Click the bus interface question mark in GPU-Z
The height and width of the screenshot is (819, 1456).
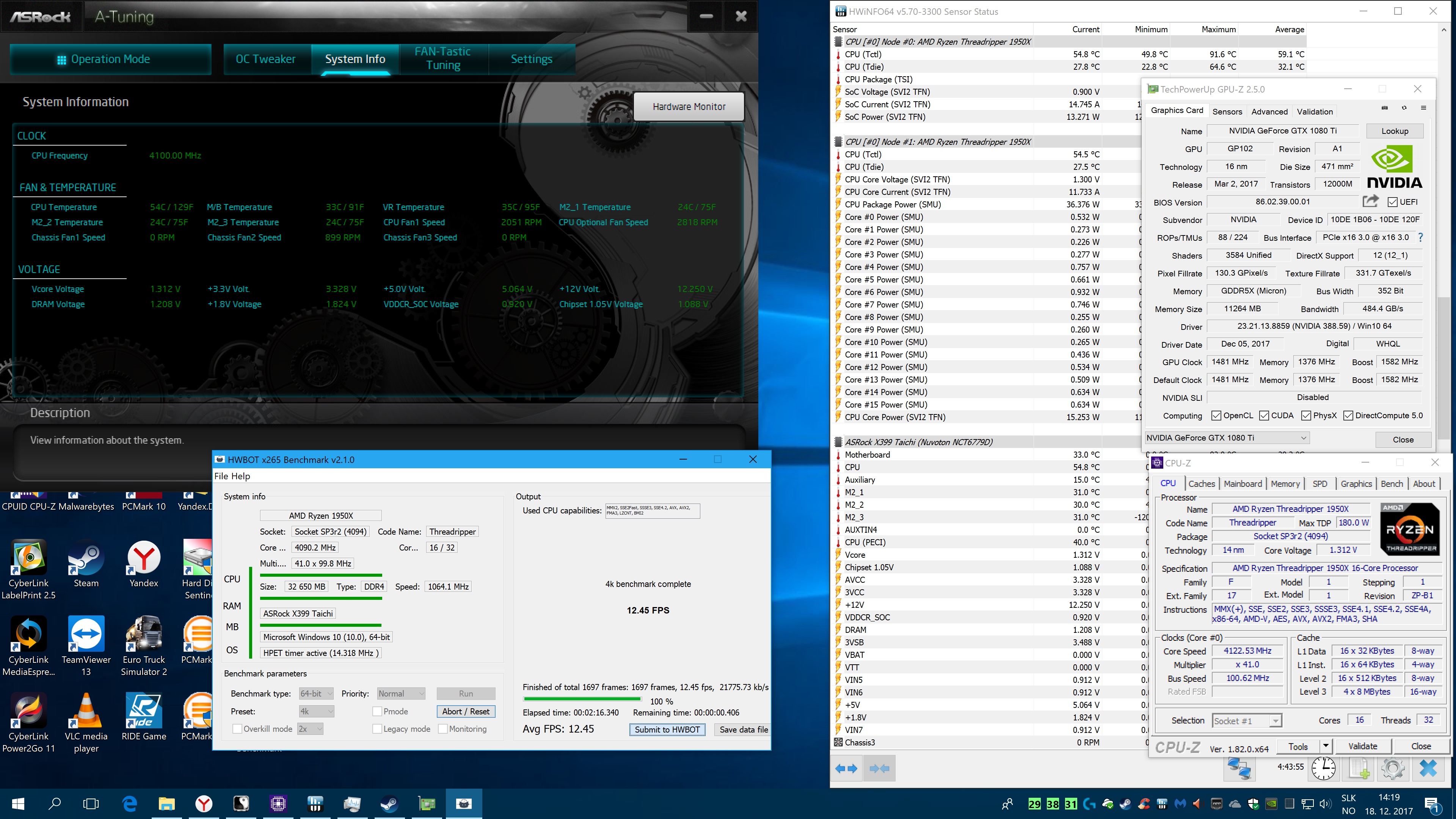(1420, 237)
